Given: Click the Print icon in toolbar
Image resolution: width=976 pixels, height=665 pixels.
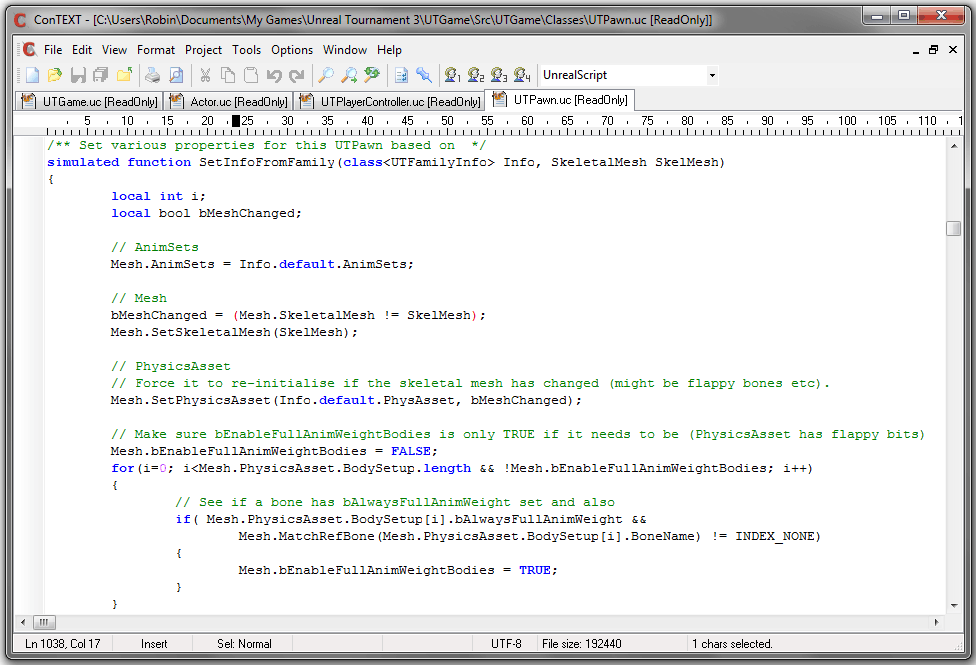Looking at the screenshot, I should (152, 75).
